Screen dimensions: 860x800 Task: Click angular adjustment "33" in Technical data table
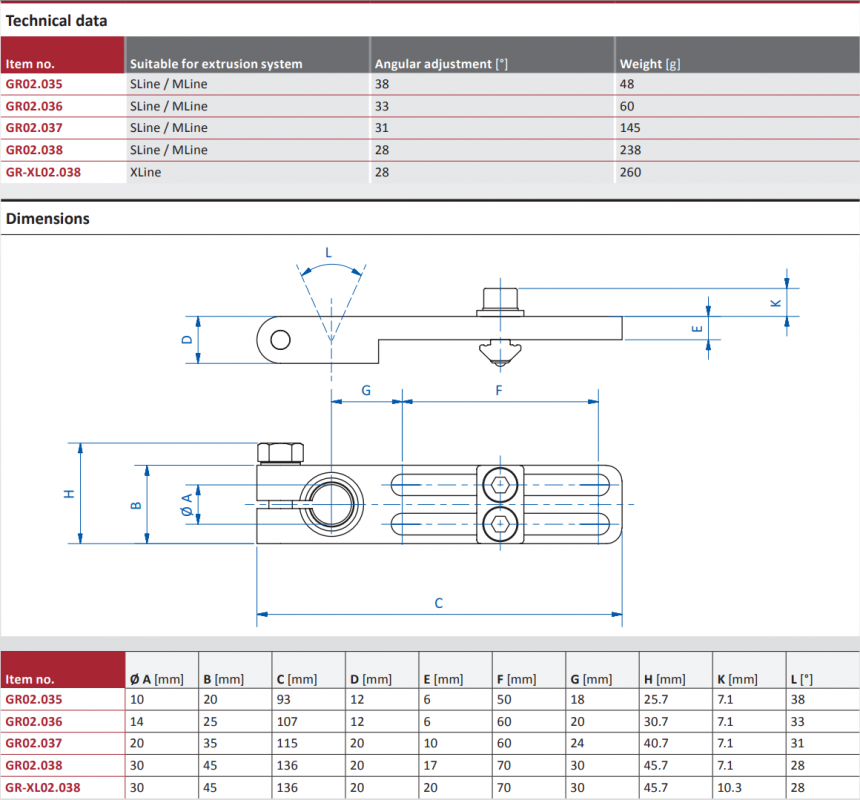[x=382, y=106]
